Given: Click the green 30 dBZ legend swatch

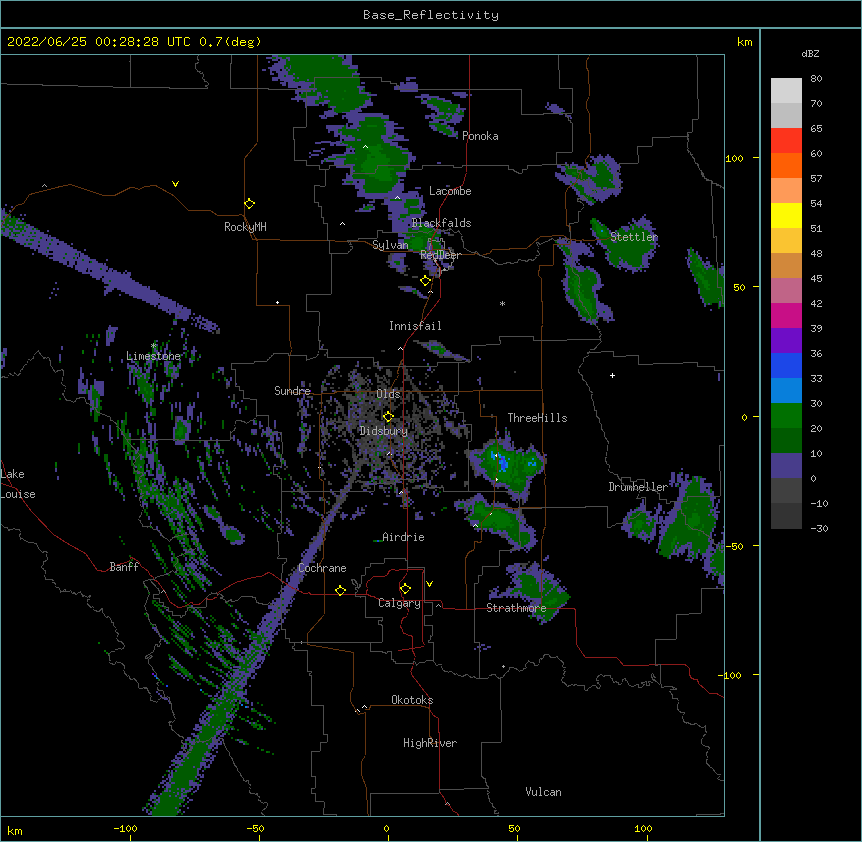Looking at the screenshot, I should (x=786, y=416).
